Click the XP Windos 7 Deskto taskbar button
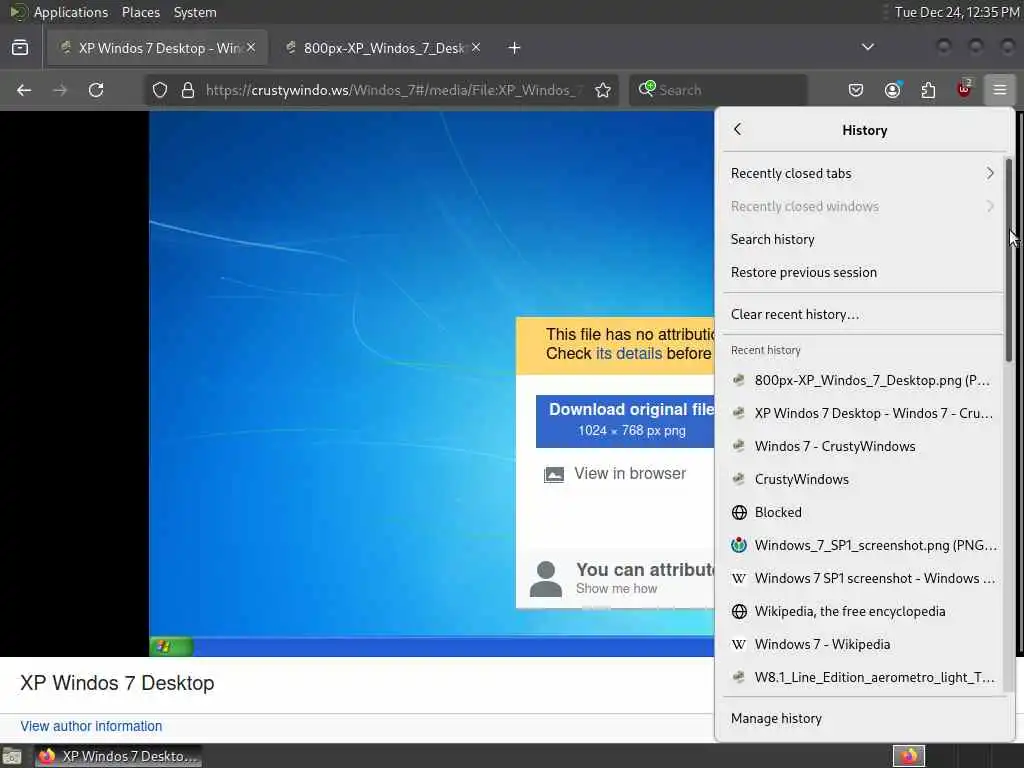 tap(118, 756)
